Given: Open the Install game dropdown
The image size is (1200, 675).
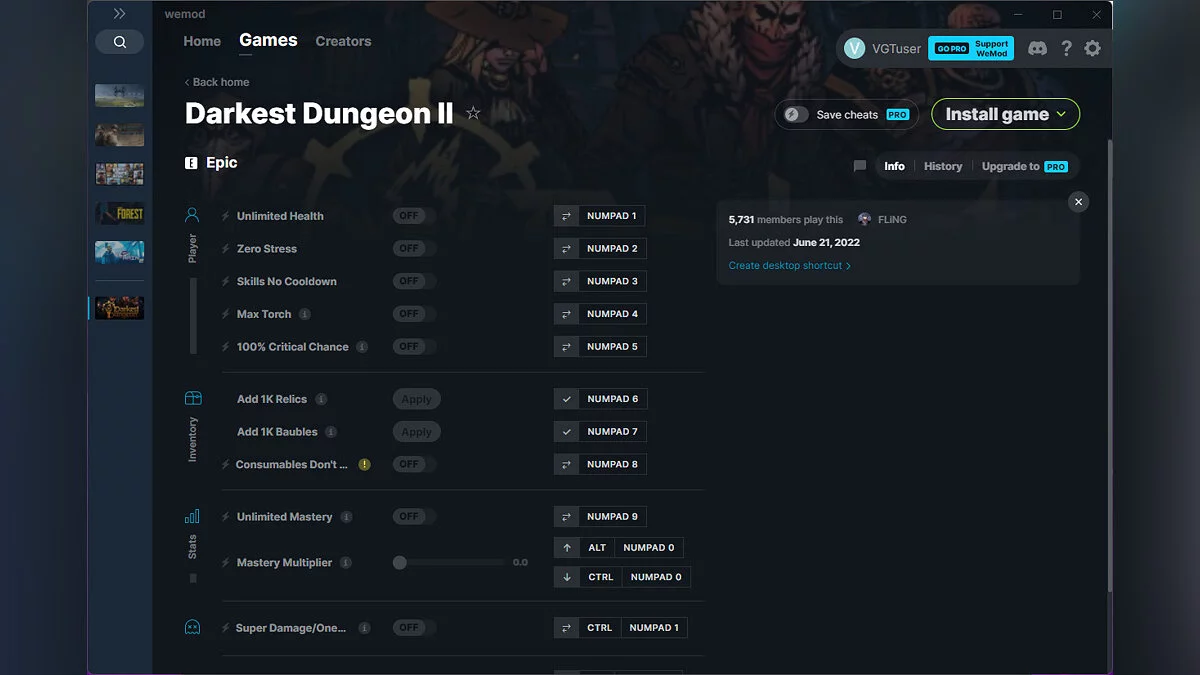Looking at the screenshot, I should click(1005, 113).
